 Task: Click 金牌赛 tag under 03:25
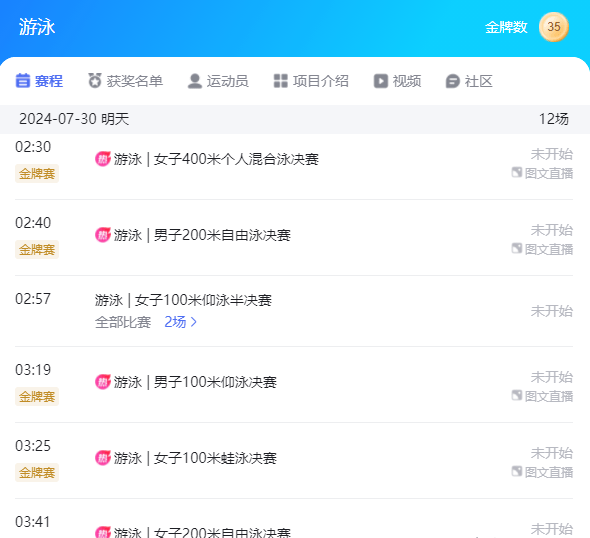pos(37,473)
